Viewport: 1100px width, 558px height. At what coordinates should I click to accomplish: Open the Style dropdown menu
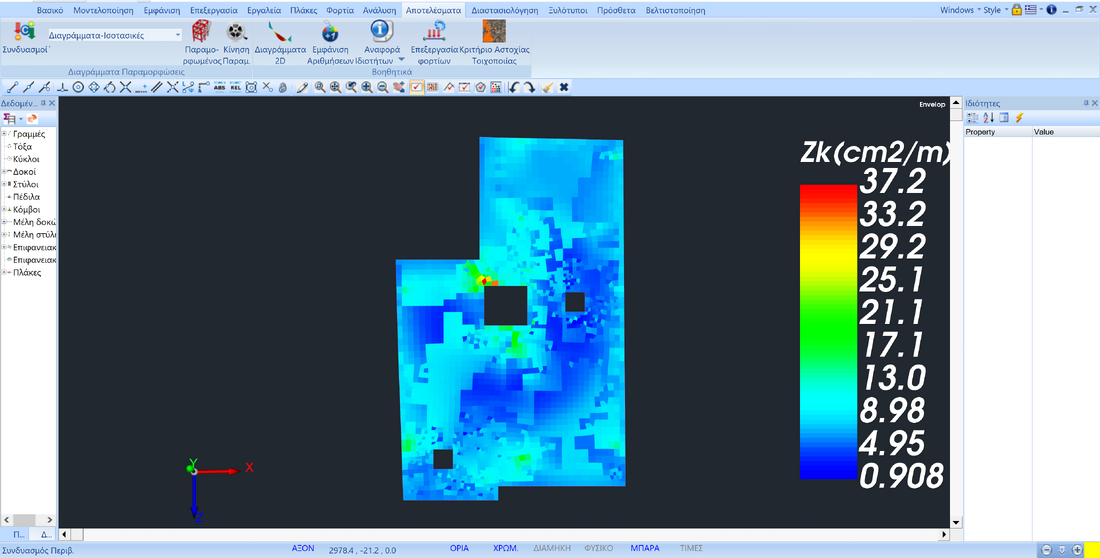click(x=994, y=10)
